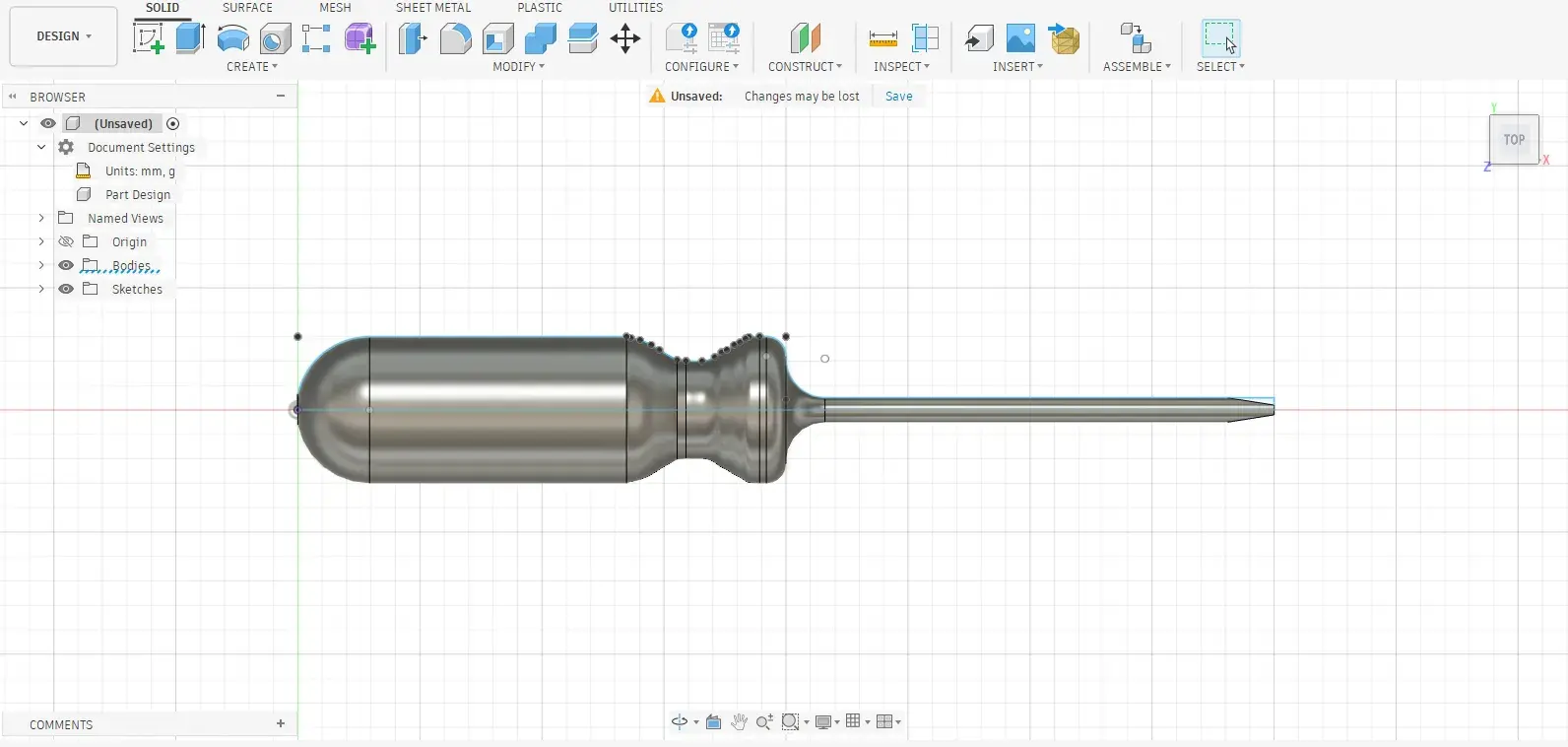Screen dimensions: 1568x747
Task: Open the Grid and Snaps settings
Action: 858,722
